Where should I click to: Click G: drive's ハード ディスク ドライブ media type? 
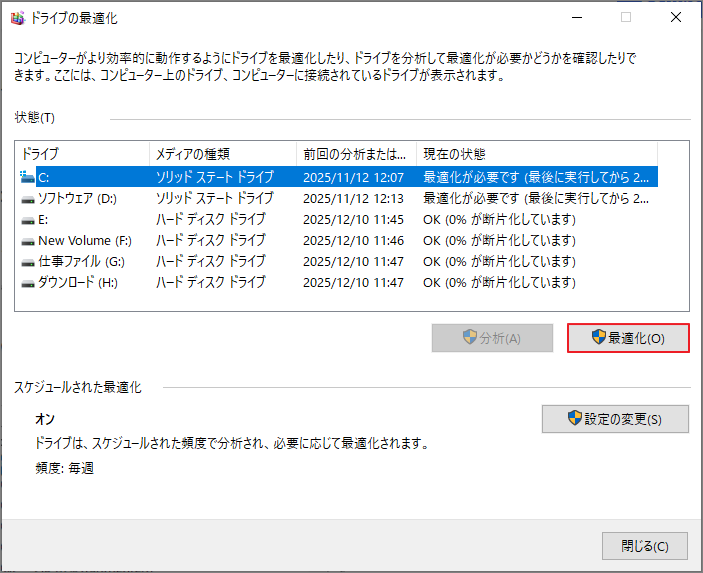pyautogui.click(x=211, y=261)
